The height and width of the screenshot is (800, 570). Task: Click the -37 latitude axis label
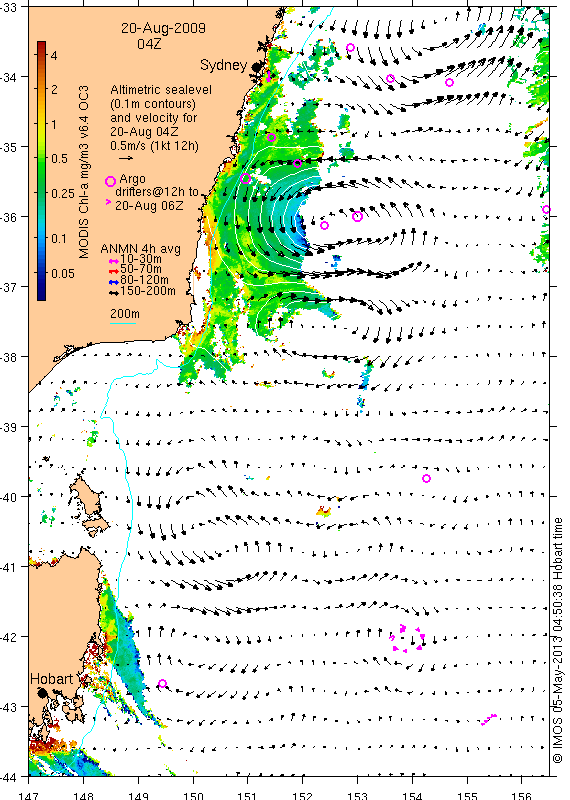[9, 287]
